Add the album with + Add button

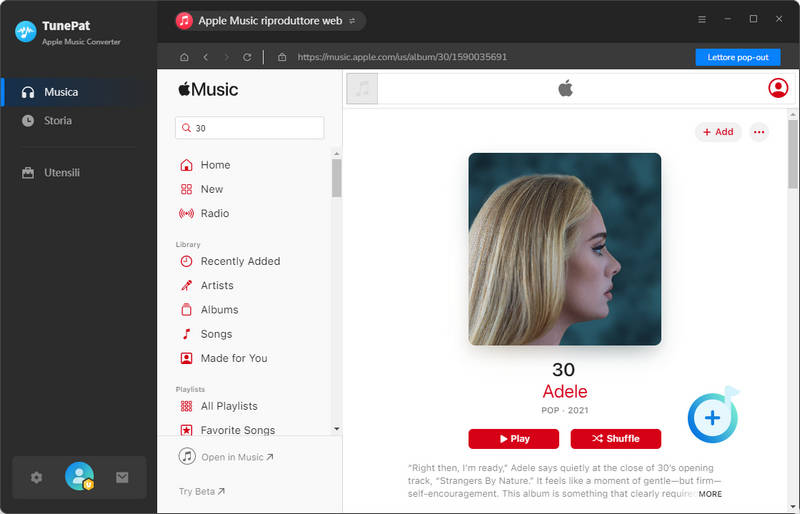pos(718,132)
